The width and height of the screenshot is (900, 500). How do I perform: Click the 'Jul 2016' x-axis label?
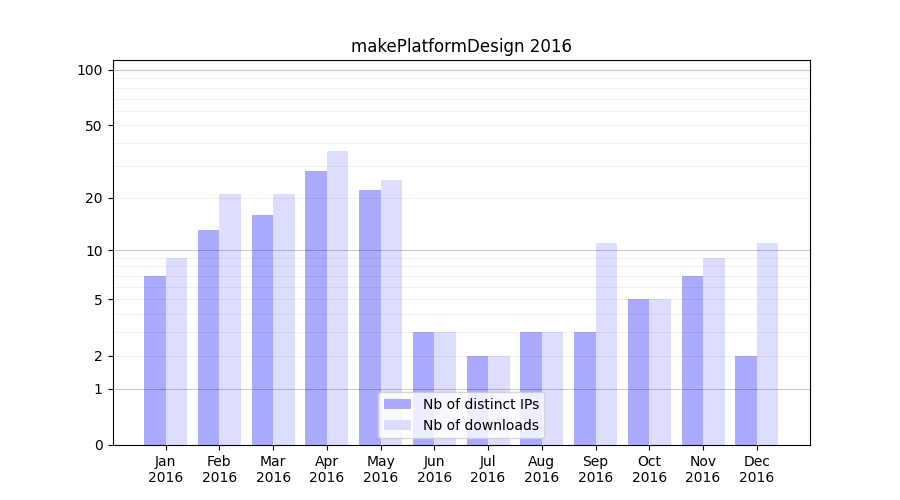pos(488,469)
